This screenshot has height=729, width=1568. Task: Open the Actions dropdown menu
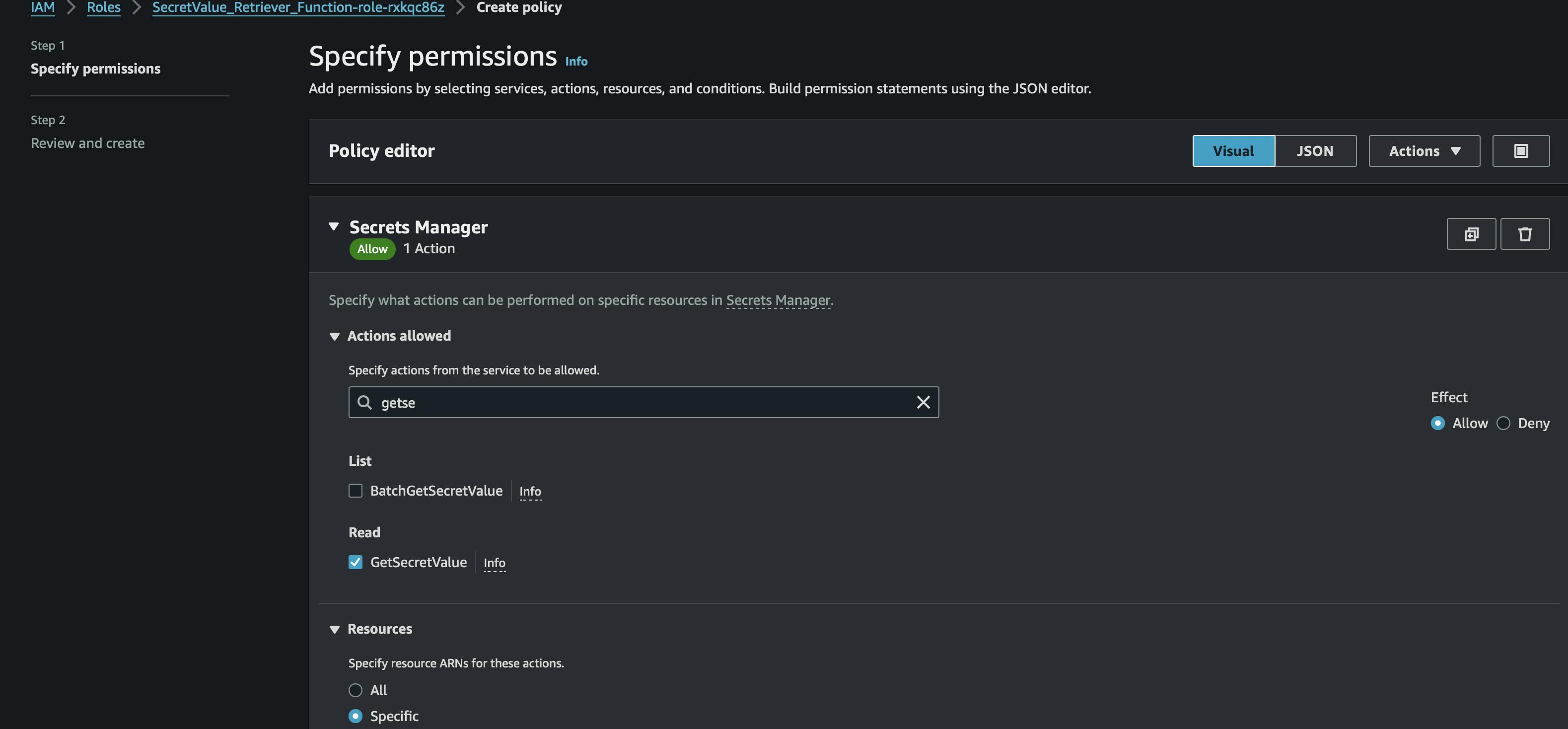pos(1424,151)
